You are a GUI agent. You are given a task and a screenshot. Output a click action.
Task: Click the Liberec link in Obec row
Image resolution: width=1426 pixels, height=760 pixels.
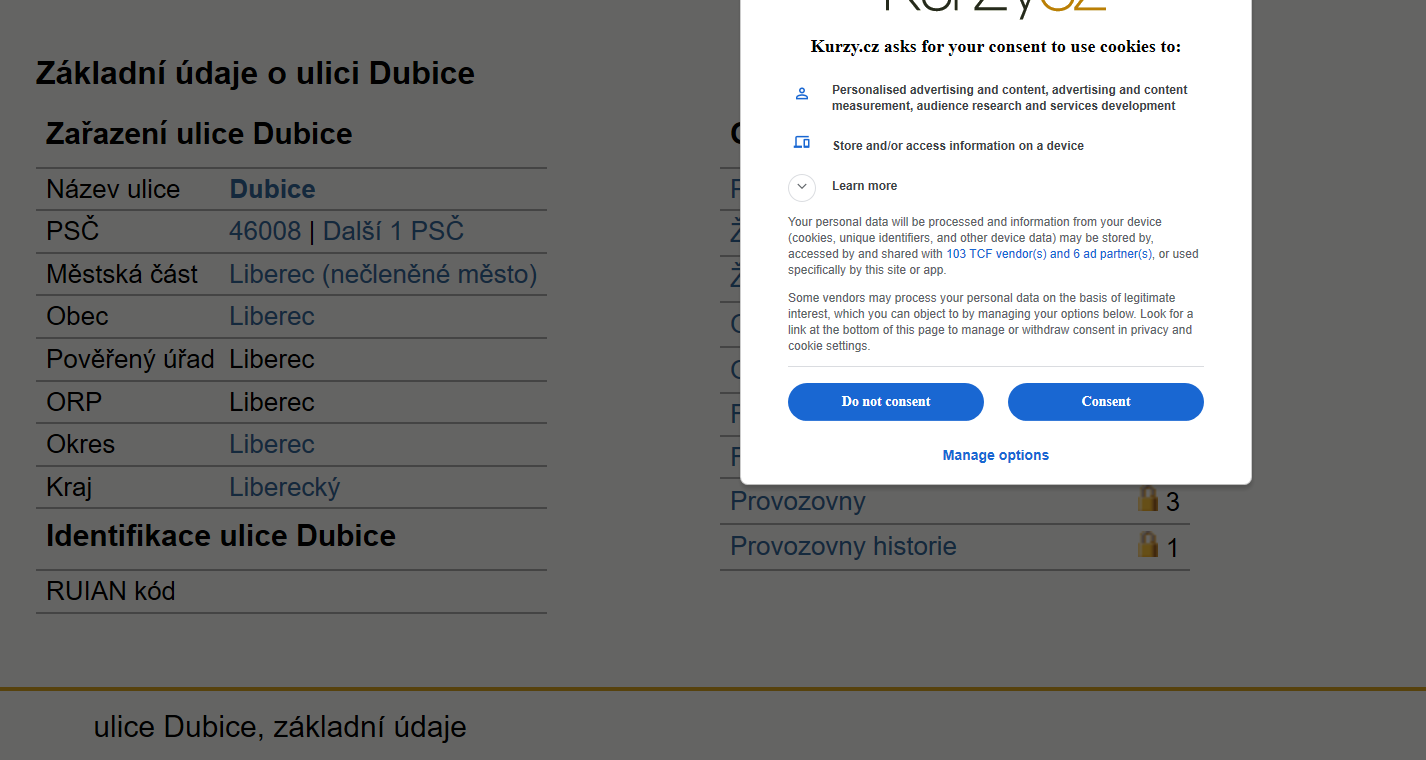(x=272, y=316)
